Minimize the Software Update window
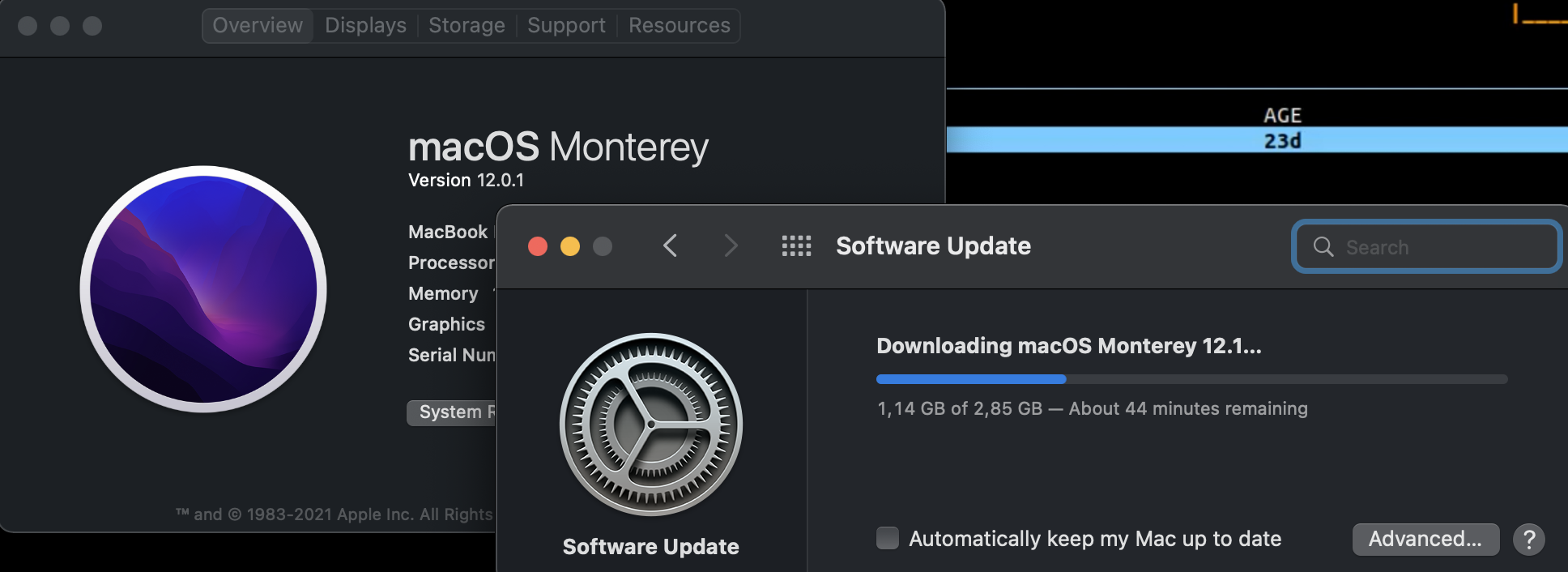This screenshot has height=572, width=1568. (x=570, y=246)
